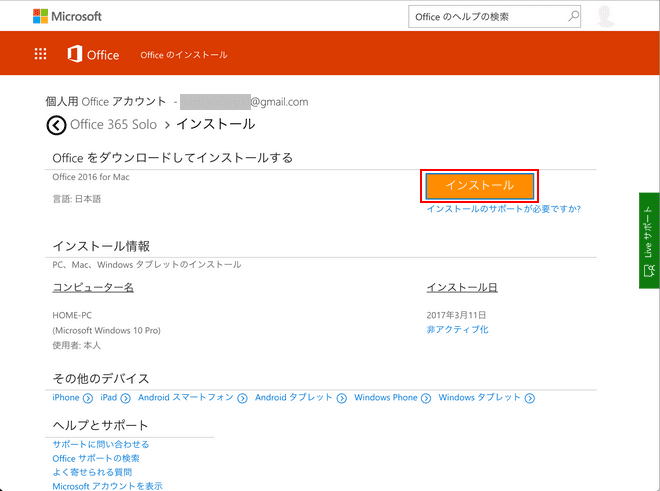Open Windows タブレット link

(479, 398)
